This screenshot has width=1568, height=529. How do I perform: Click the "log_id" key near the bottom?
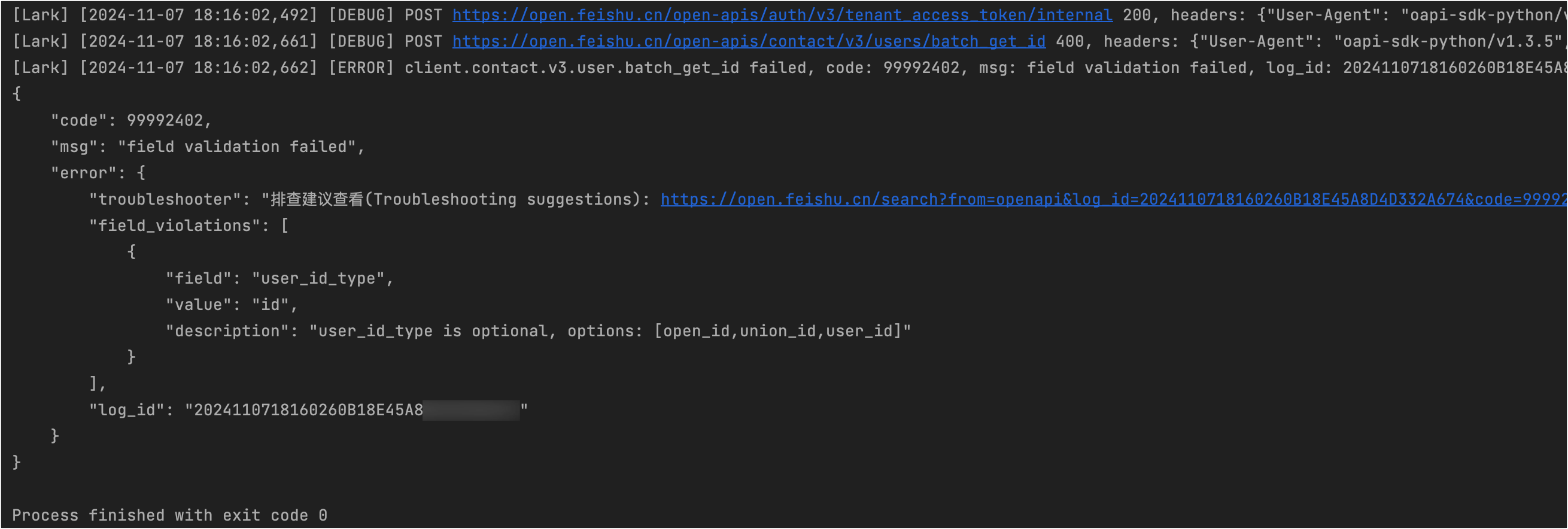pos(127,411)
